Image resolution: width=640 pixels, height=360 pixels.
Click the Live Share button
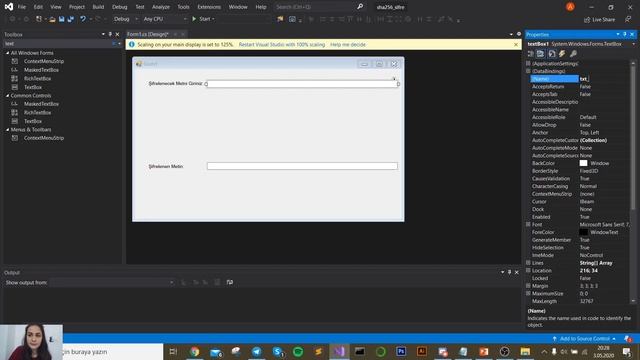(599, 20)
